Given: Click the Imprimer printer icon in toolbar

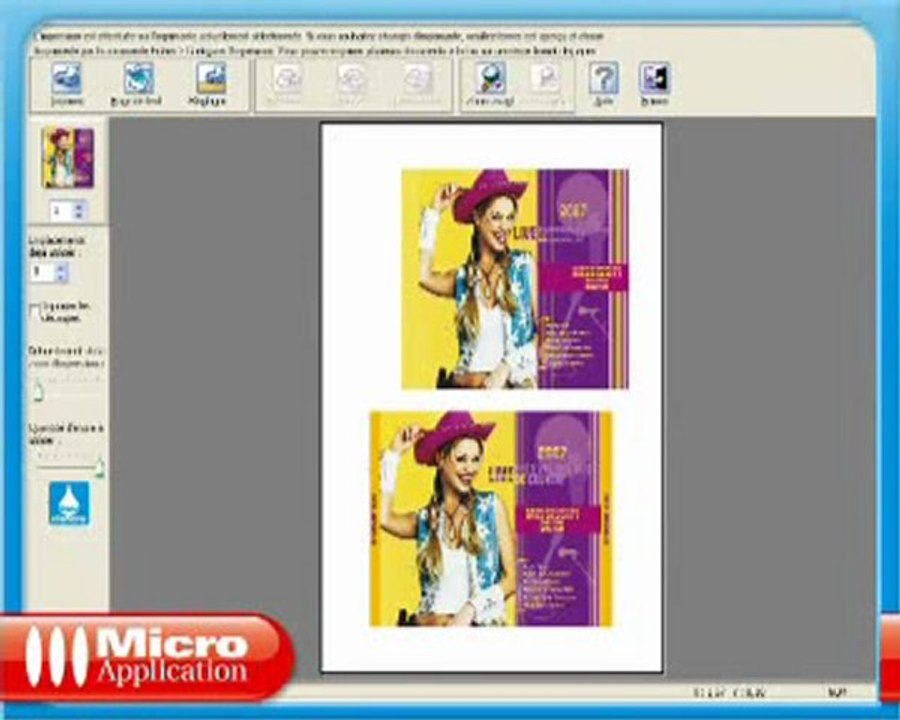Looking at the screenshot, I should click(x=67, y=79).
